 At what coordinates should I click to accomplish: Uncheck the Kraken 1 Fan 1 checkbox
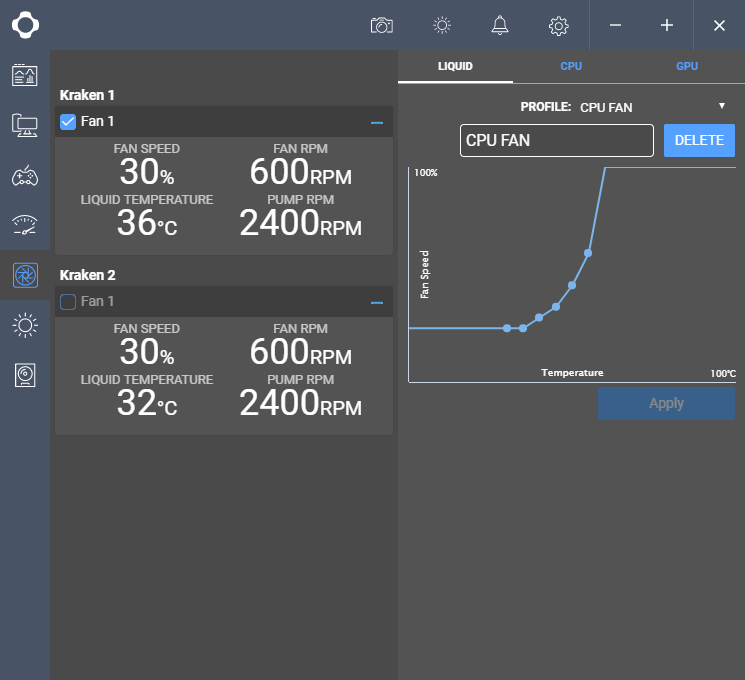click(68, 122)
